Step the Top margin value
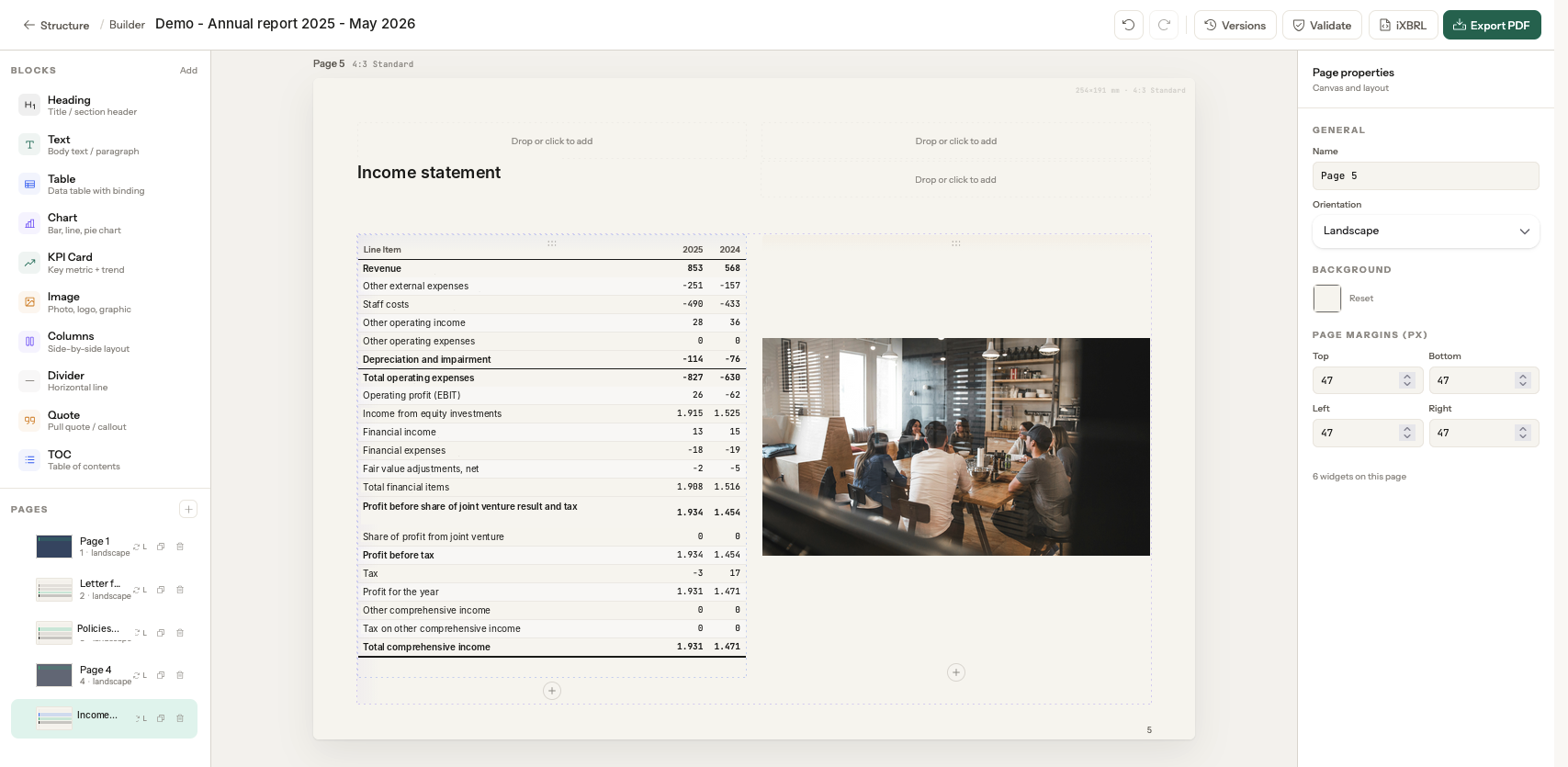The width and height of the screenshot is (1568, 767). click(1407, 380)
